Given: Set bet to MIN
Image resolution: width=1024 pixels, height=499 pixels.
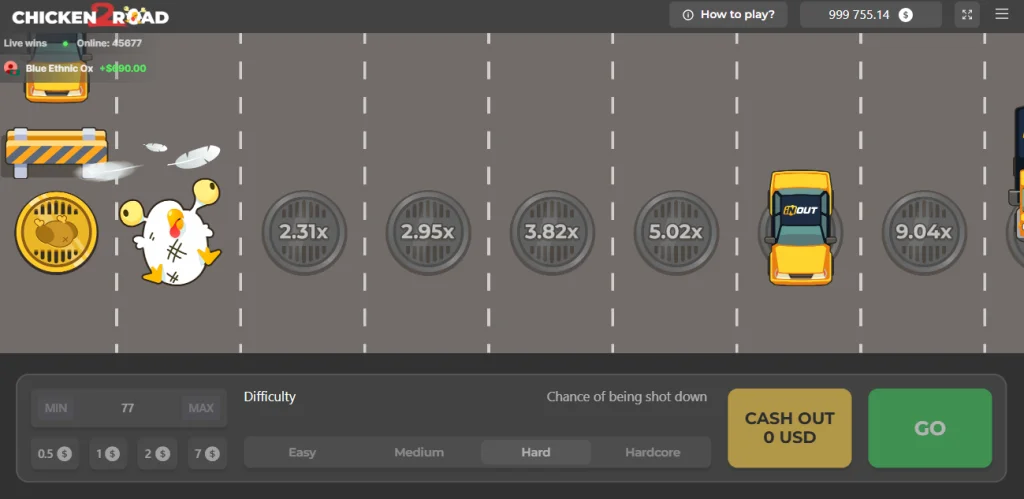Looking at the screenshot, I should pyautogui.click(x=56, y=408).
